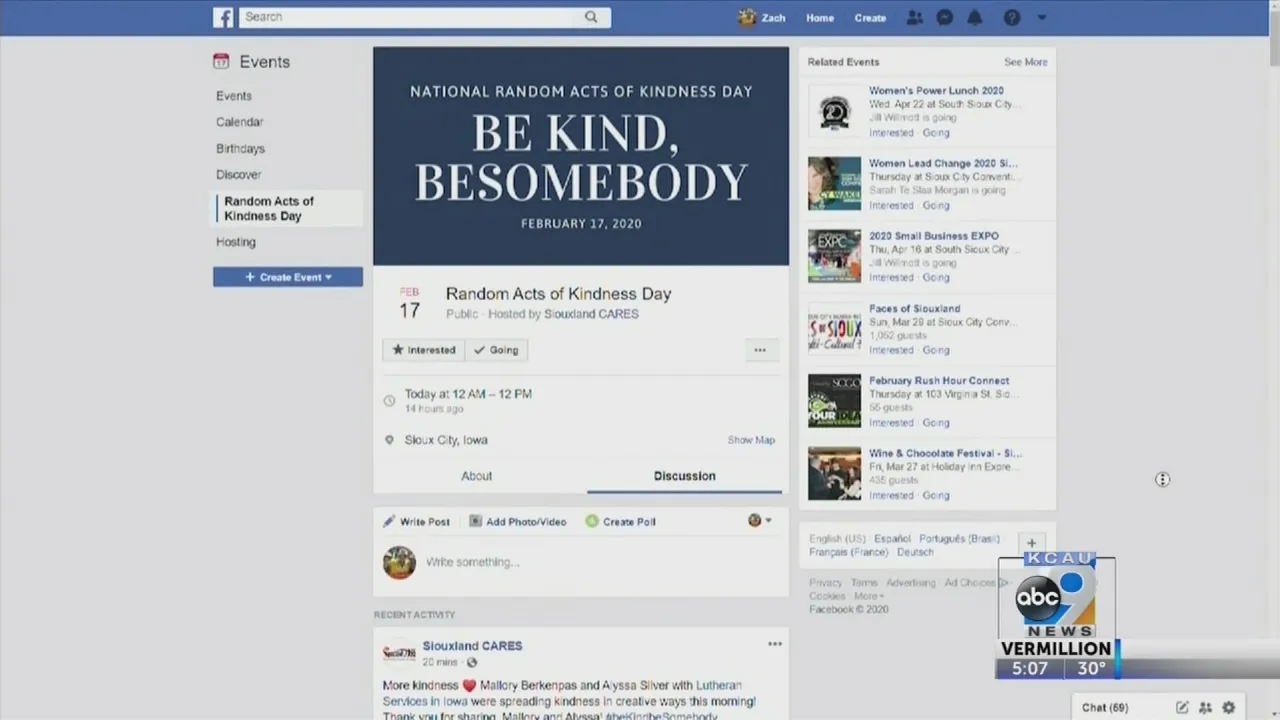This screenshot has width=1280, height=720.
Task: Click the clock icon beside event time
Action: pyautogui.click(x=390, y=401)
